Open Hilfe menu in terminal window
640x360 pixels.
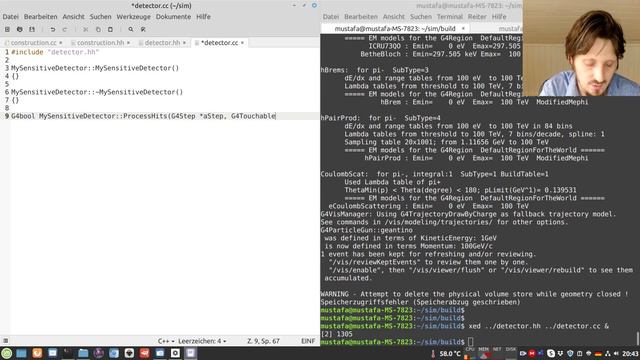tap(499, 17)
